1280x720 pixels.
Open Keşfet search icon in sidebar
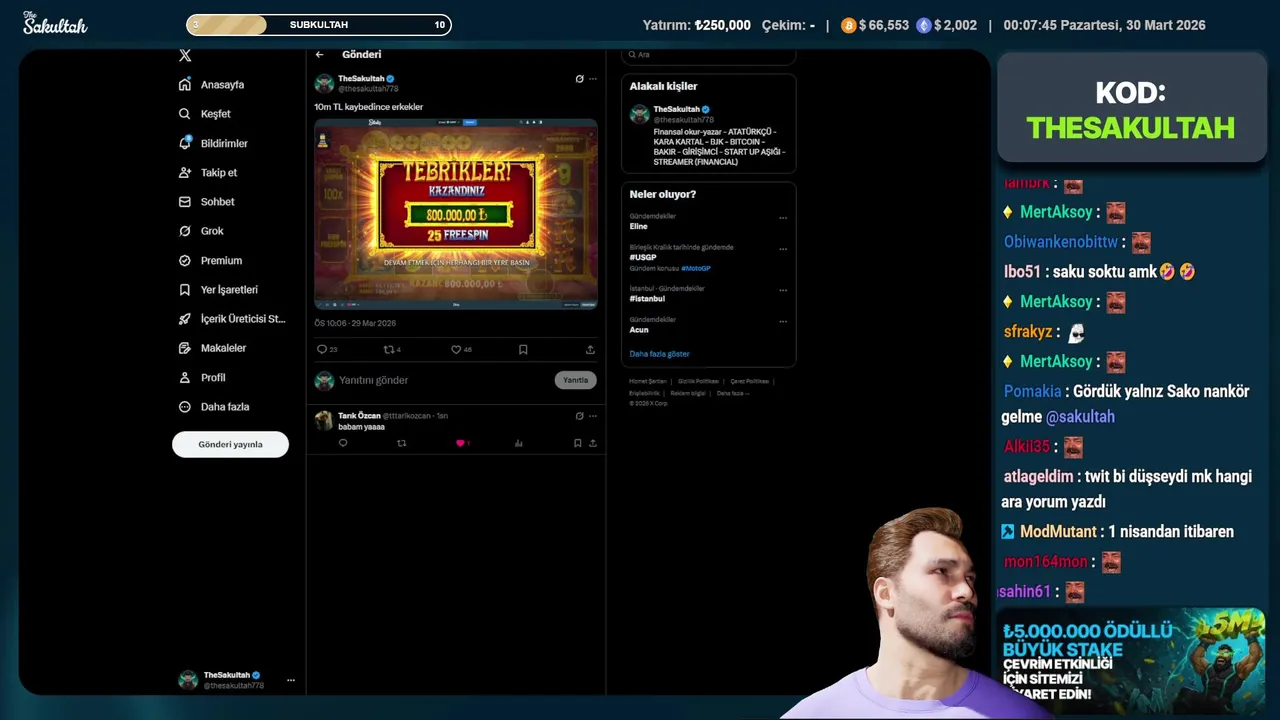click(185, 114)
